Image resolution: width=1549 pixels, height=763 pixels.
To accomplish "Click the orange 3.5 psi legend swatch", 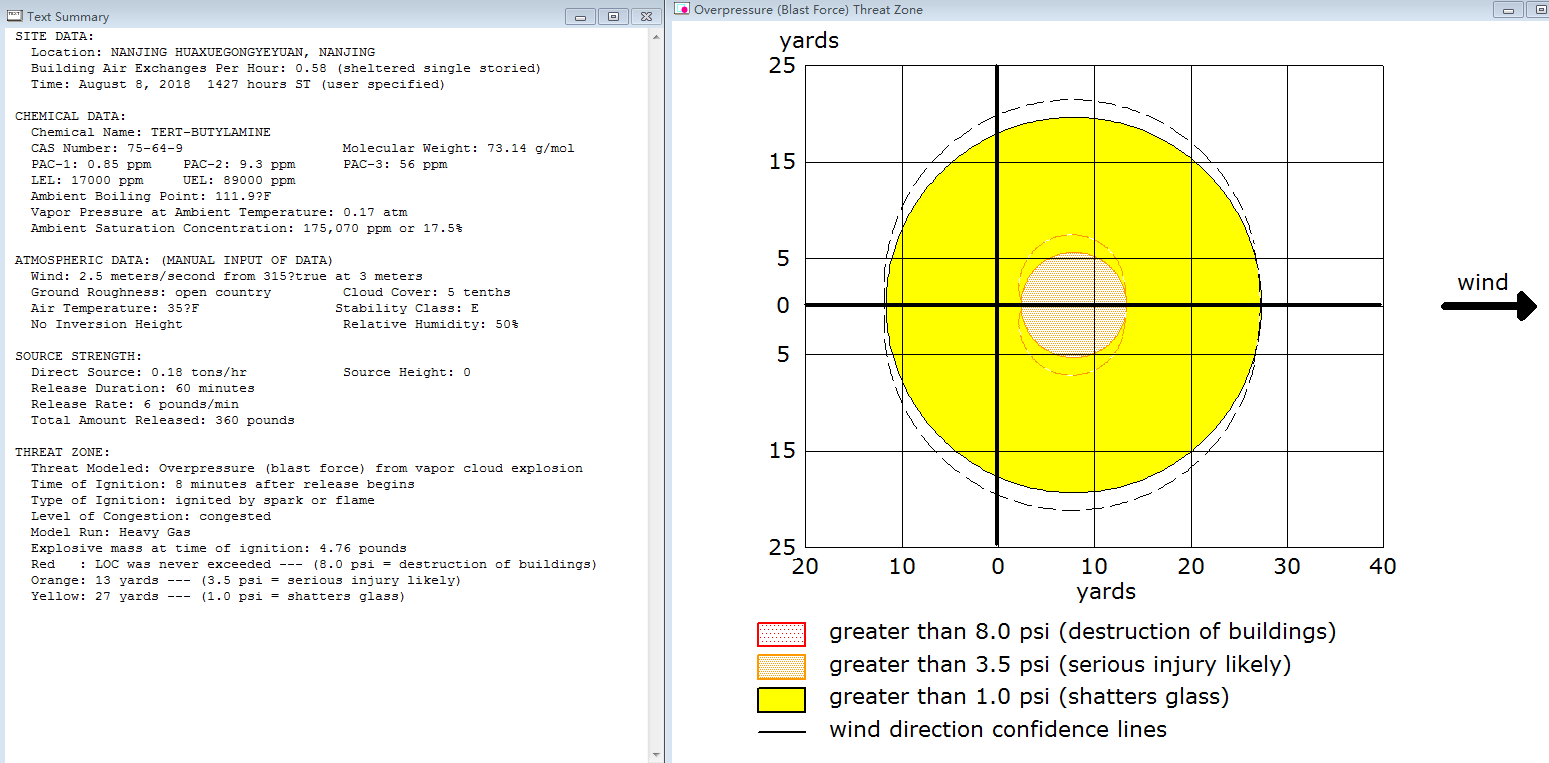I will point(781,665).
